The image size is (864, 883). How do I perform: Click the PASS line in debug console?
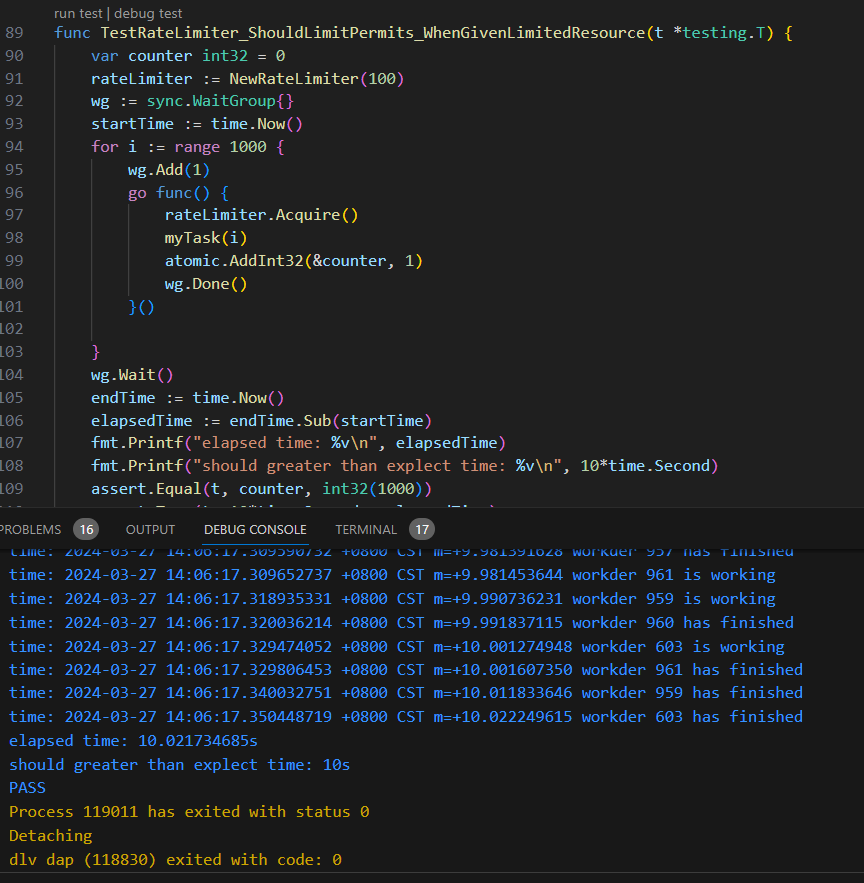[x=27, y=788]
